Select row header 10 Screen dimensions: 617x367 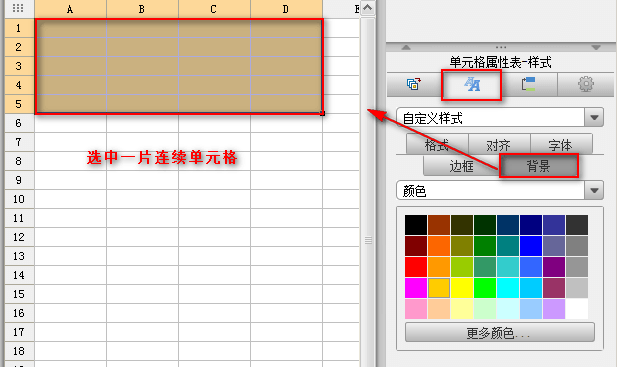coord(19,199)
